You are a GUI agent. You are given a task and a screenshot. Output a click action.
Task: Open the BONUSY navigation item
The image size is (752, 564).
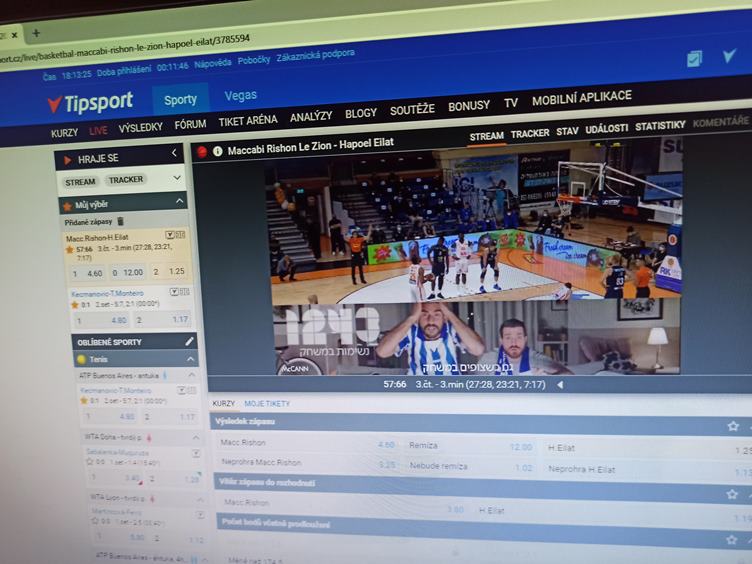pyautogui.click(x=469, y=106)
